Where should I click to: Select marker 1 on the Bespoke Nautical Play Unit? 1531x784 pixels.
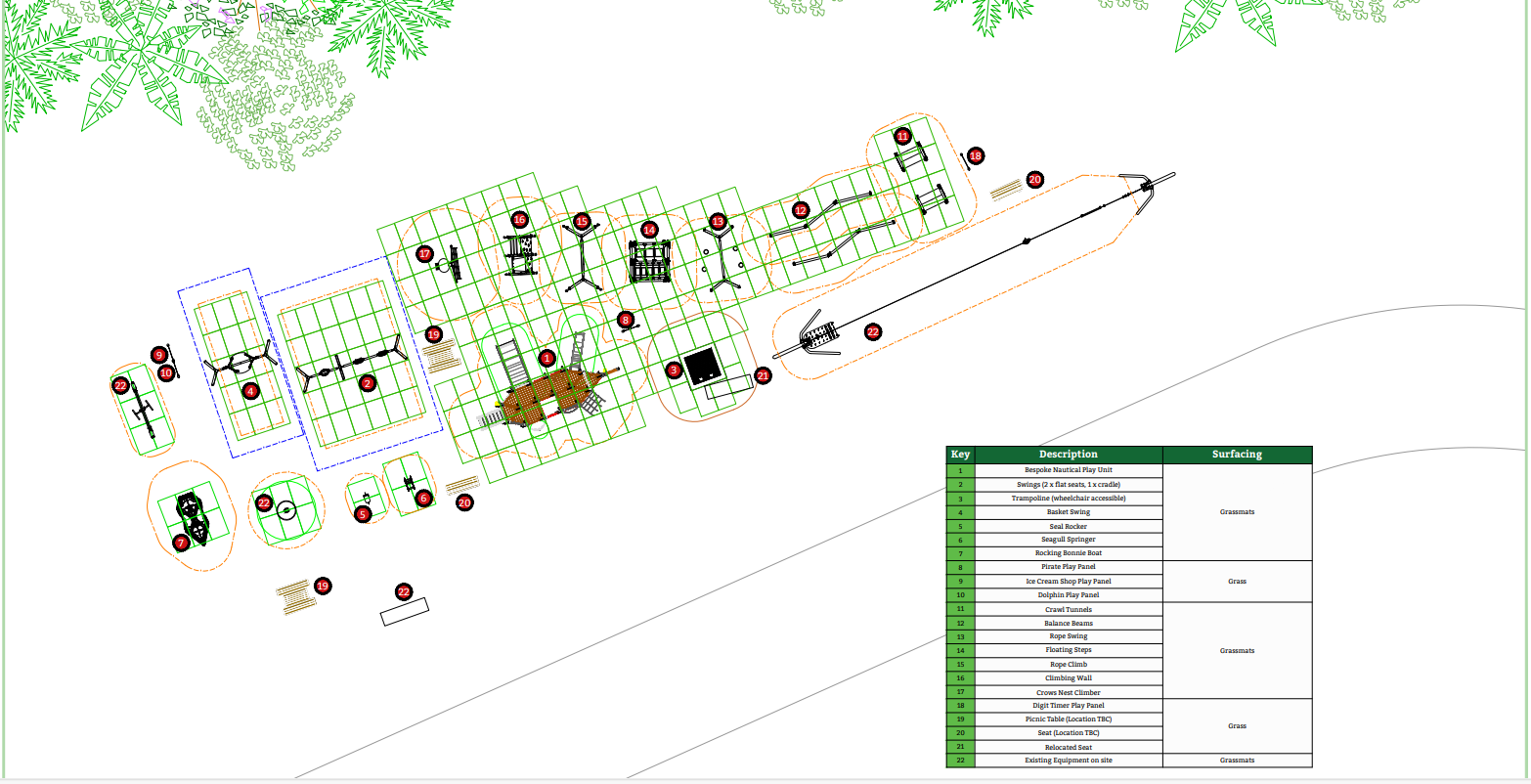(547, 359)
